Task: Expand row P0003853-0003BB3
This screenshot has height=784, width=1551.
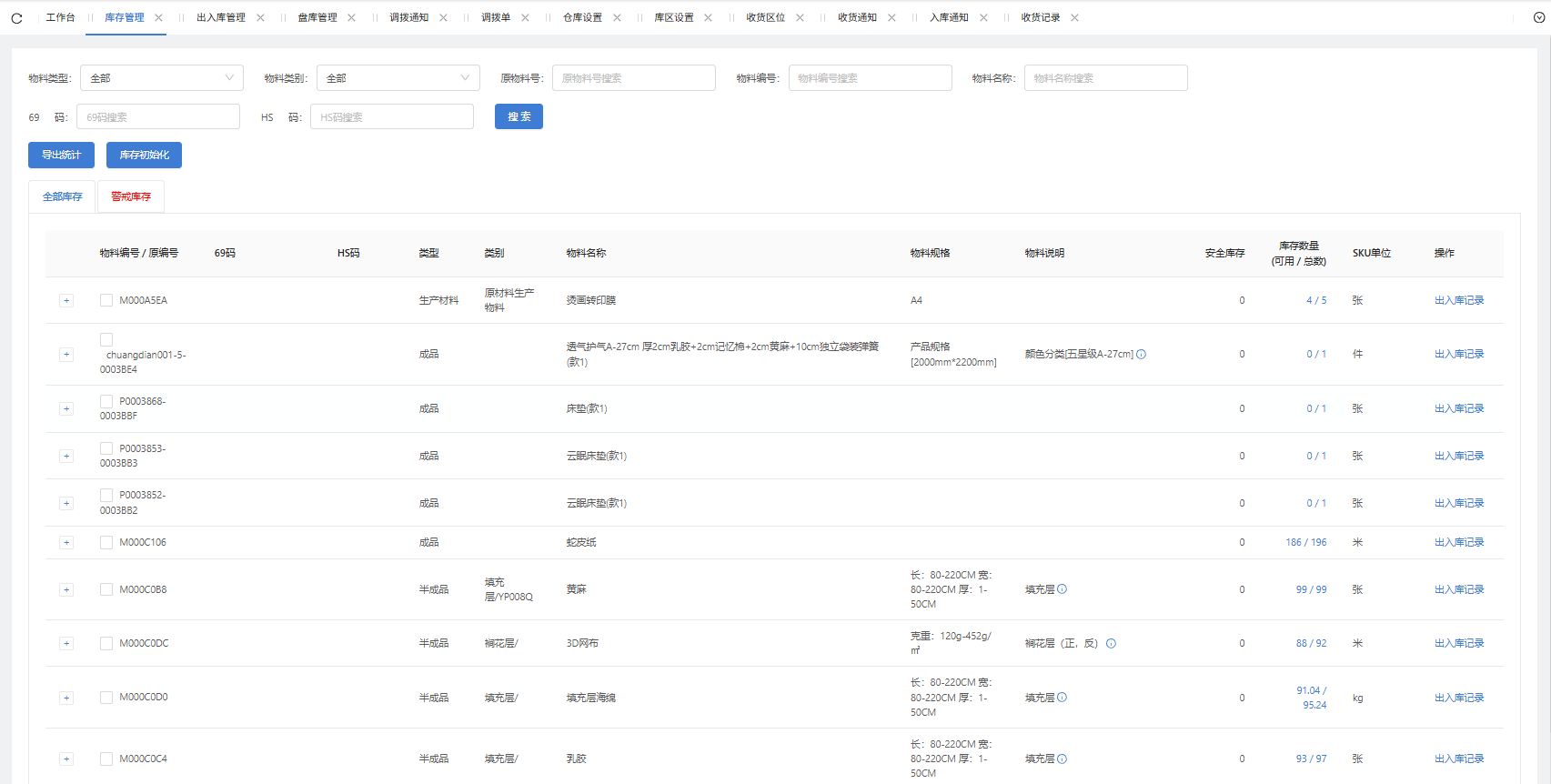Action: coord(66,456)
